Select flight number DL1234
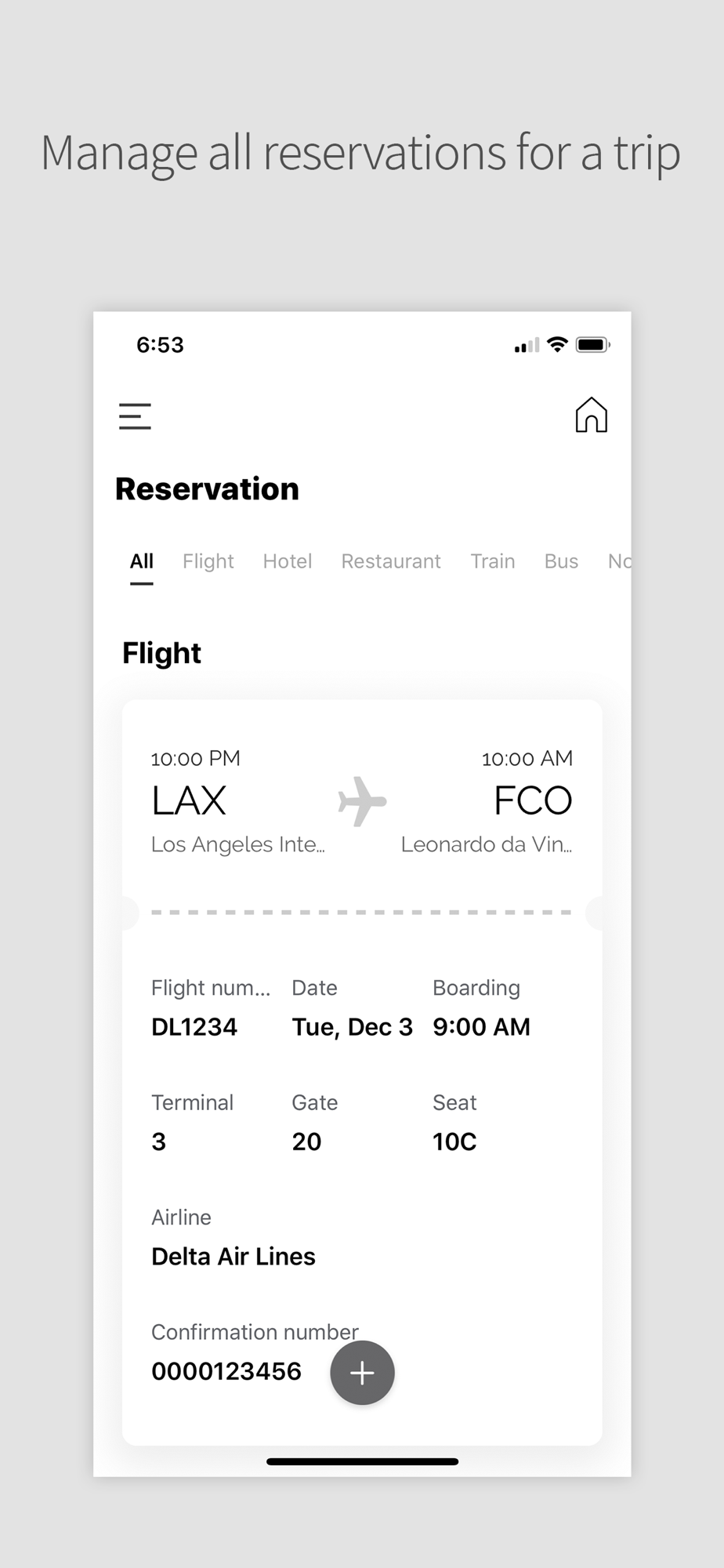724x1568 pixels. (194, 1027)
